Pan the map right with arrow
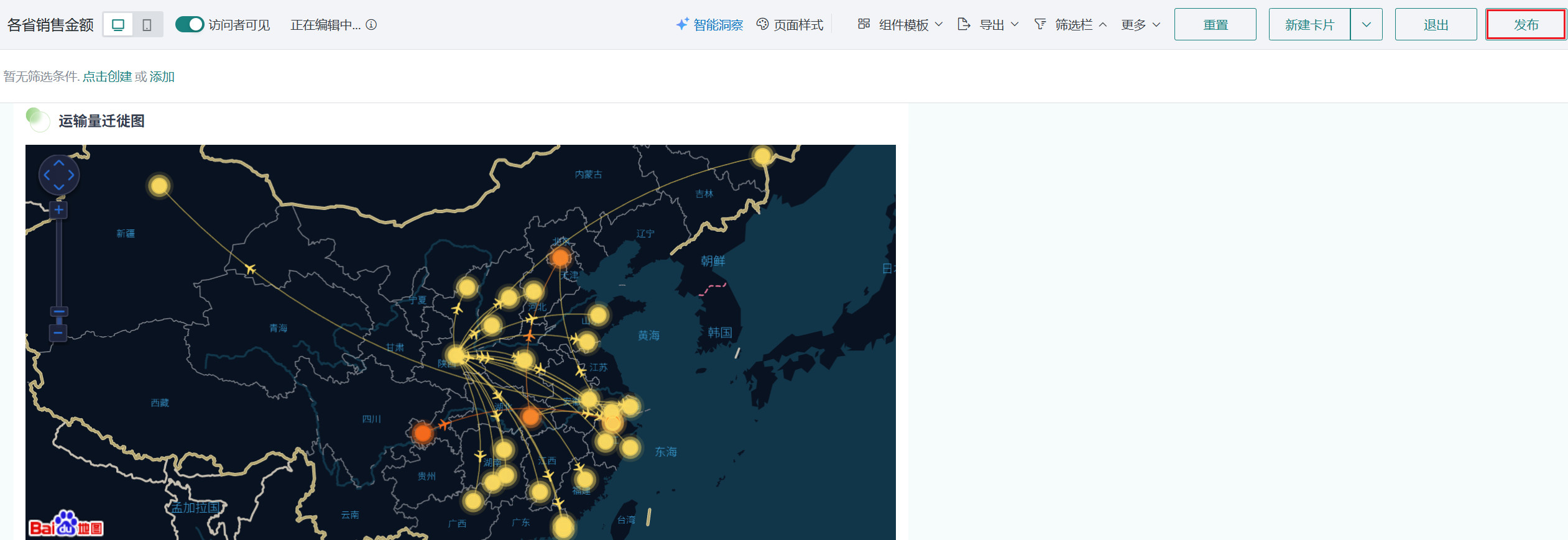The width and height of the screenshot is (1568, 540). pos(71,175)
